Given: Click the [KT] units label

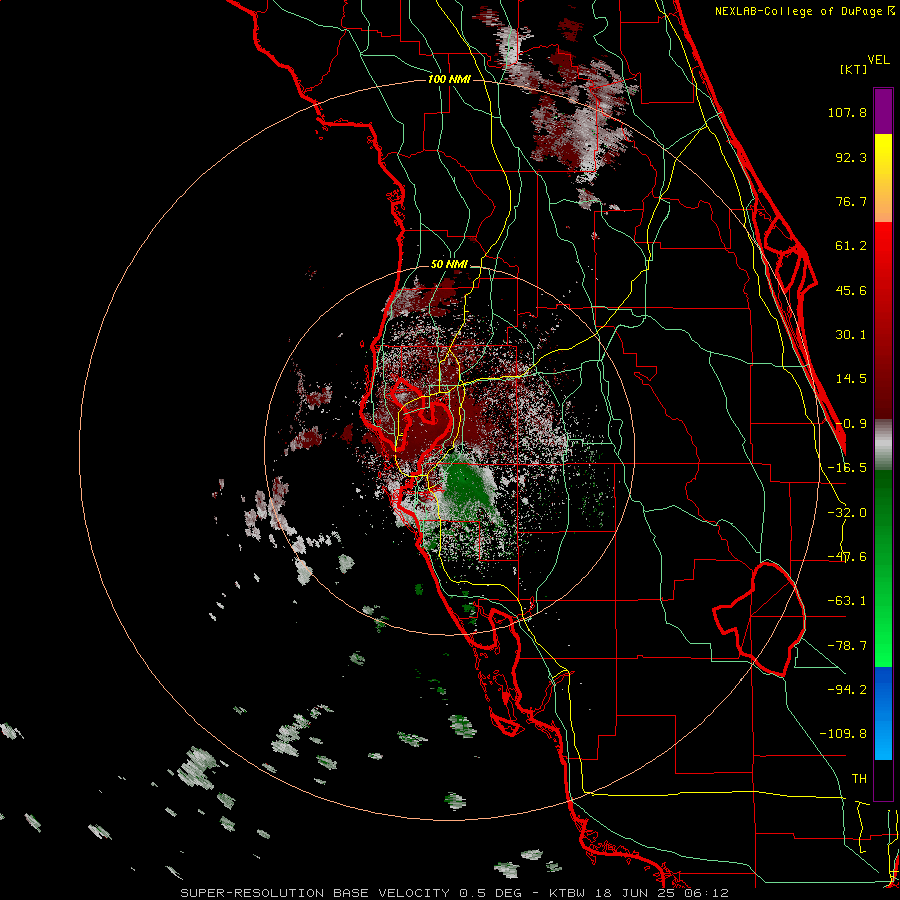Looking at the screenshot, I should tap(853, 69).
